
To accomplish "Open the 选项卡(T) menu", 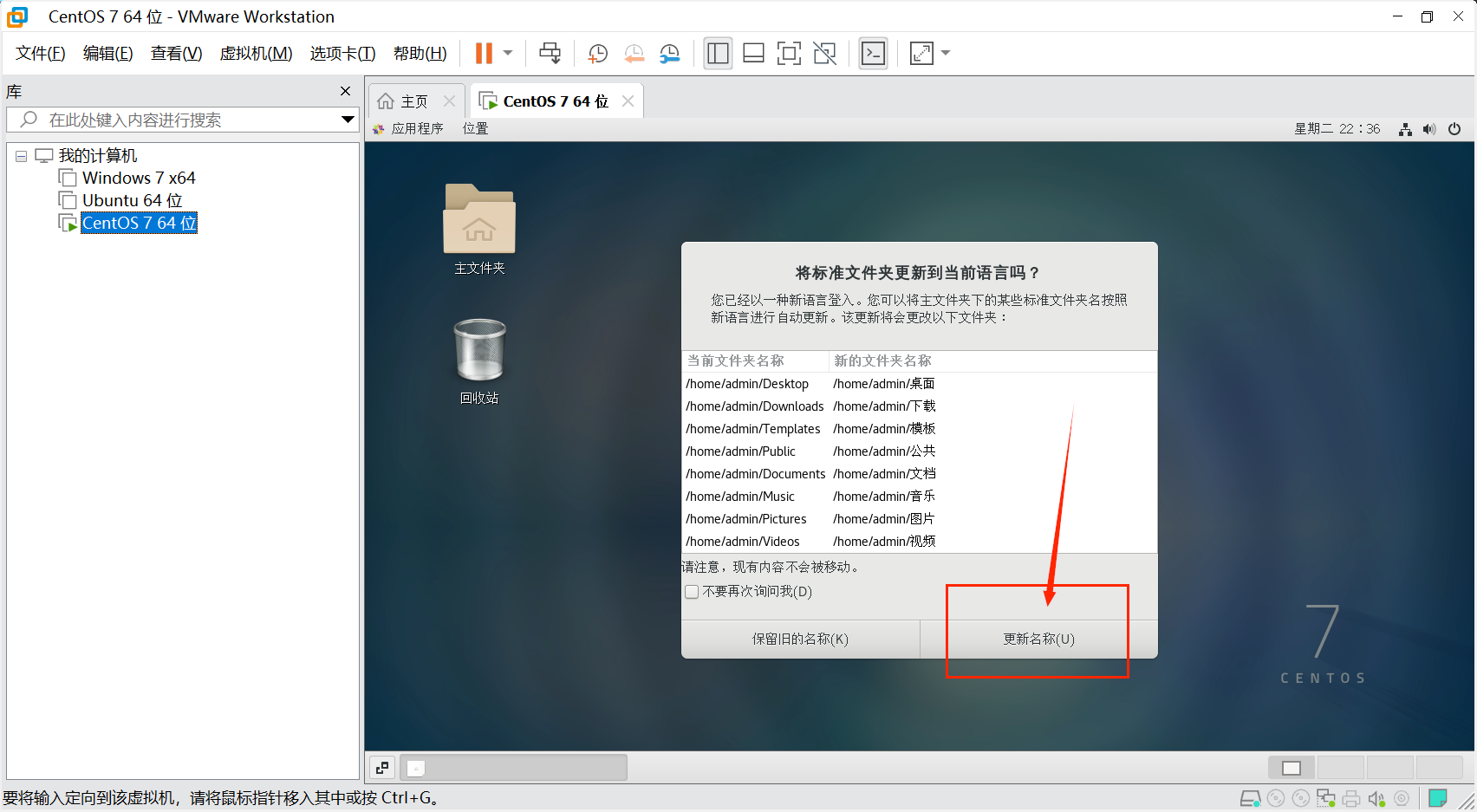I will click(x=342, y=53).
